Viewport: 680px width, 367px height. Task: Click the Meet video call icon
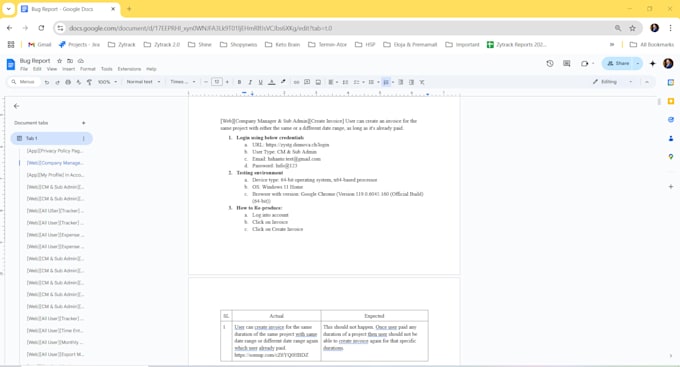click(585, 63)
